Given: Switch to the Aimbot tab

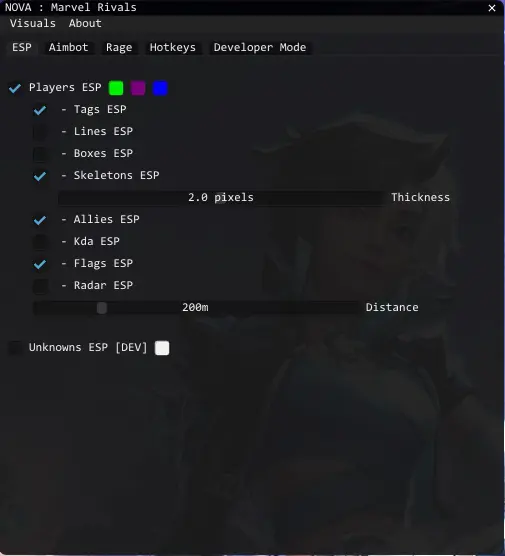Looking at the screenshot, I should [68, 47].
